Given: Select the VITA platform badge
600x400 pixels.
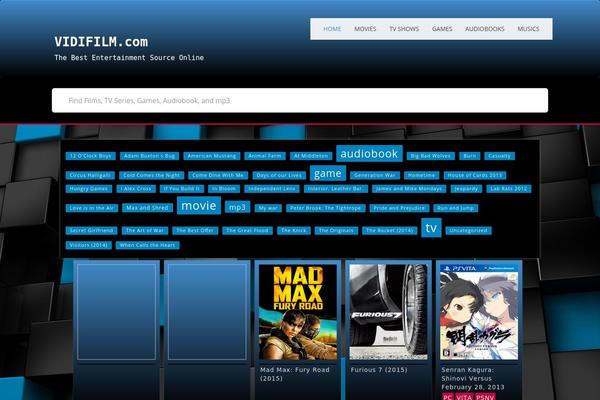Looking at the screenshot, I should click(x=464, y=397).
